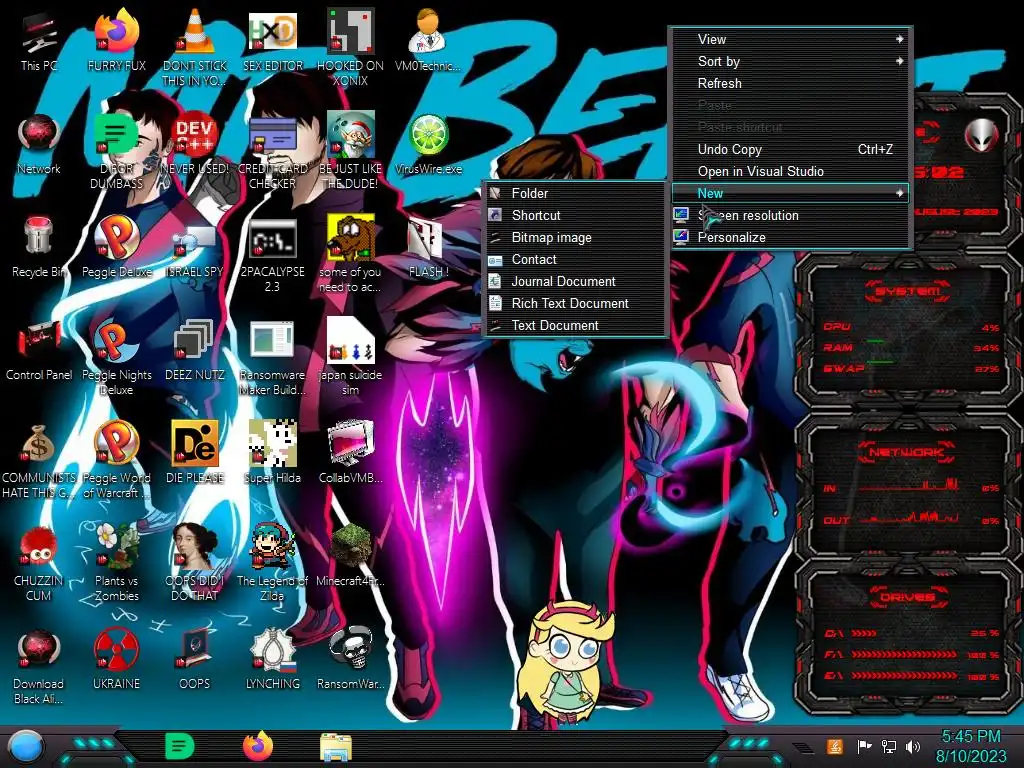Select the SEX EDITOR HxD icon
Image resolution: width=1024 pixels, height=768 pixels.
pyautogui.click(x=272, y=42)
